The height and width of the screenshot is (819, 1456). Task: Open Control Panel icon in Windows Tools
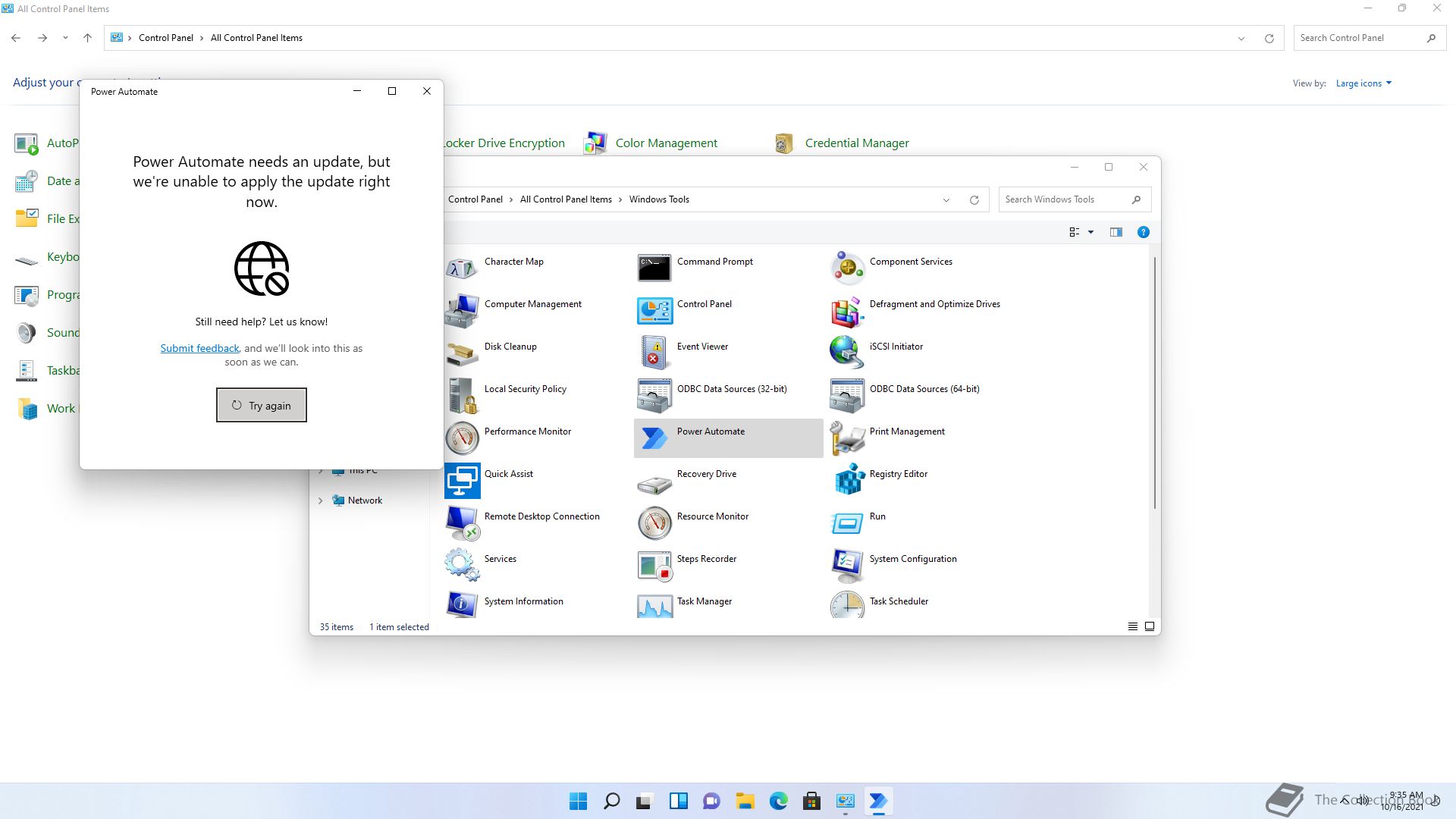[654, 310]
